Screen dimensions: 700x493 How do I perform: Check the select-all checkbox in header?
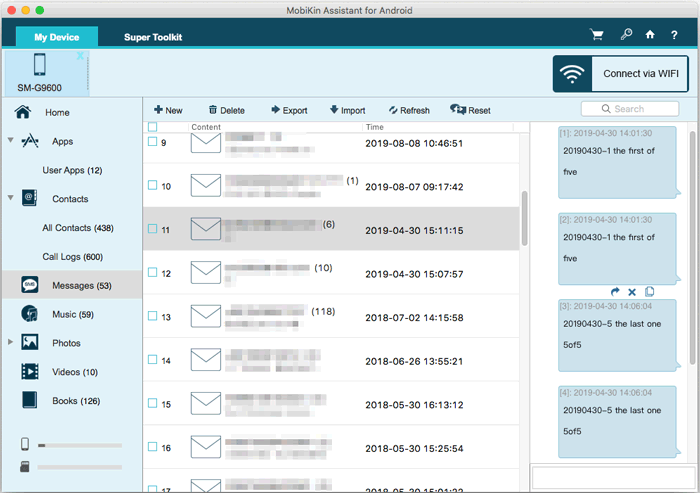[152, 127]
